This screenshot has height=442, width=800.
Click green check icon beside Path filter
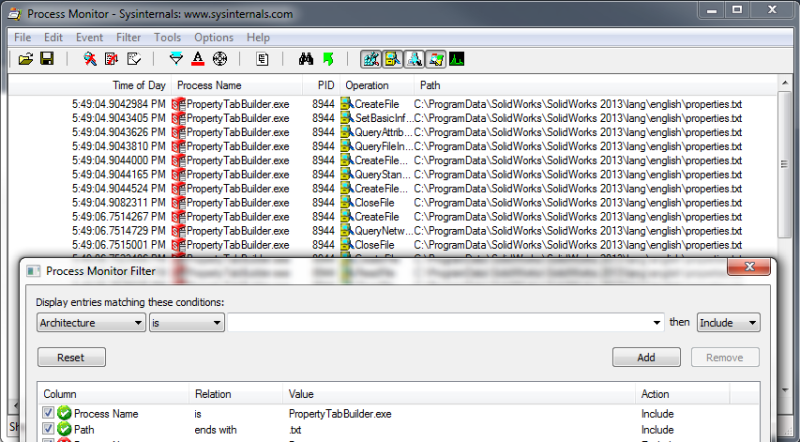pos(64,429)
